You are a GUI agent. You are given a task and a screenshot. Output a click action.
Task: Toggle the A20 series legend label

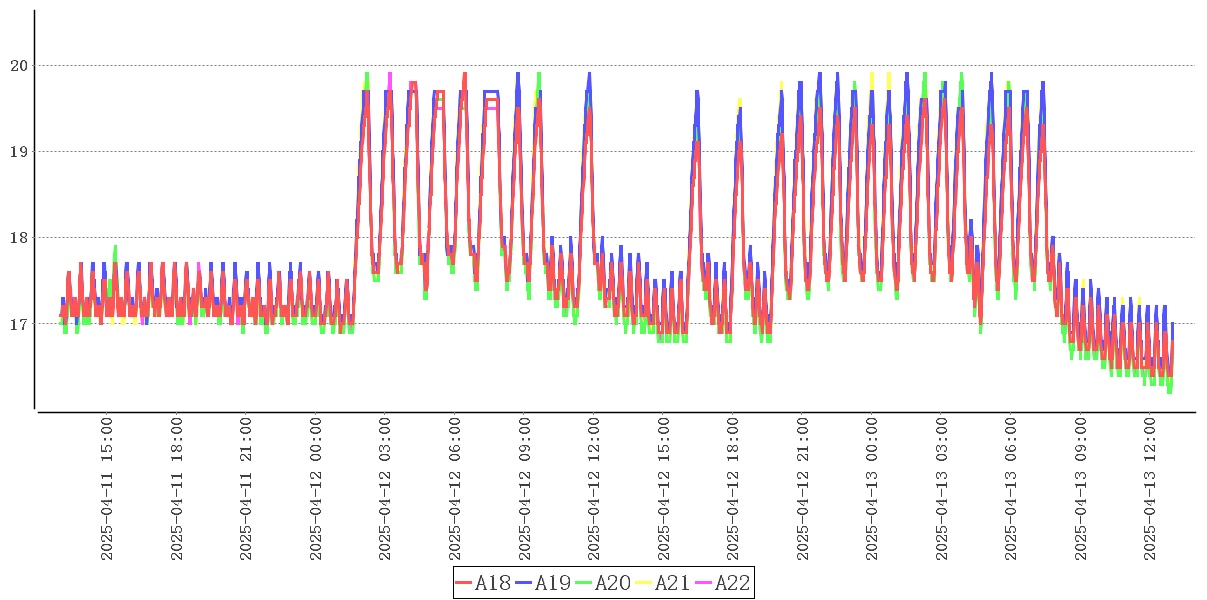[x=613, y=583]
